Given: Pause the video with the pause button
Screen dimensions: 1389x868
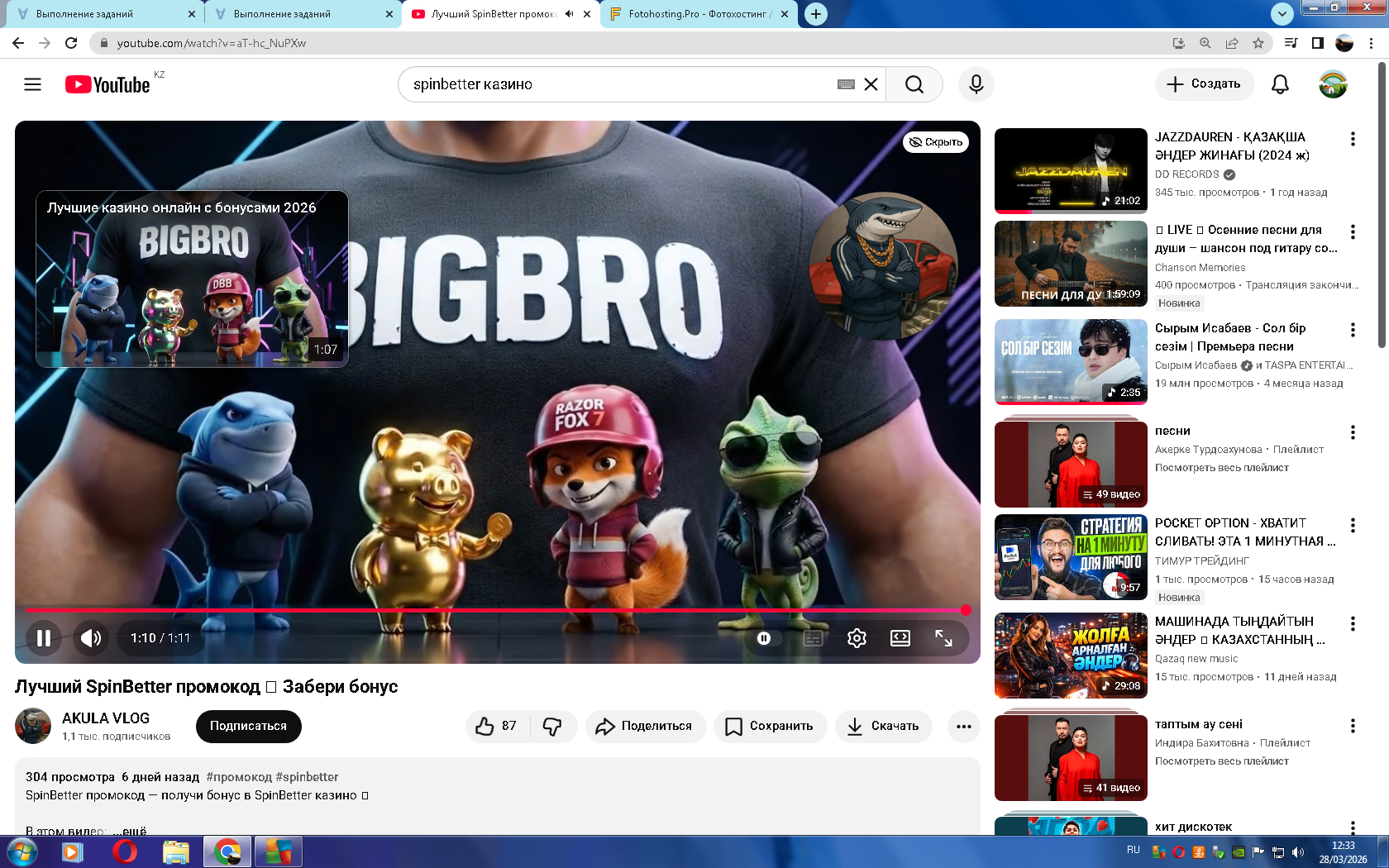Looking at the screenshot, I should click(x=44, y=638).
